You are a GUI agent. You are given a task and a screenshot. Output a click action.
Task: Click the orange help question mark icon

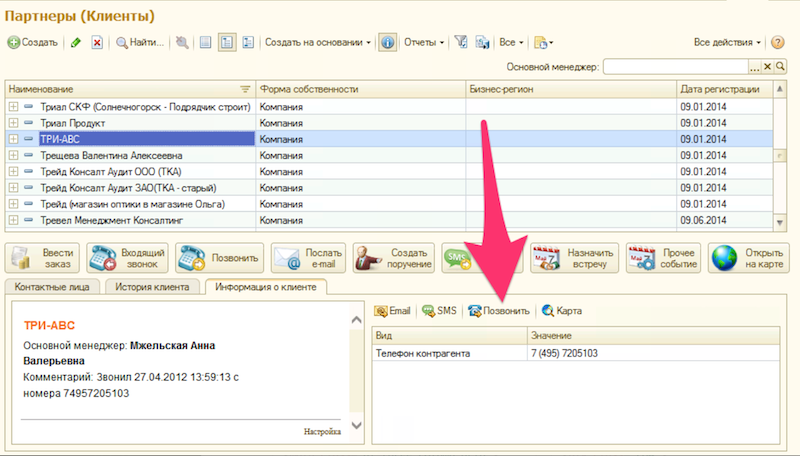click(777, 43)
